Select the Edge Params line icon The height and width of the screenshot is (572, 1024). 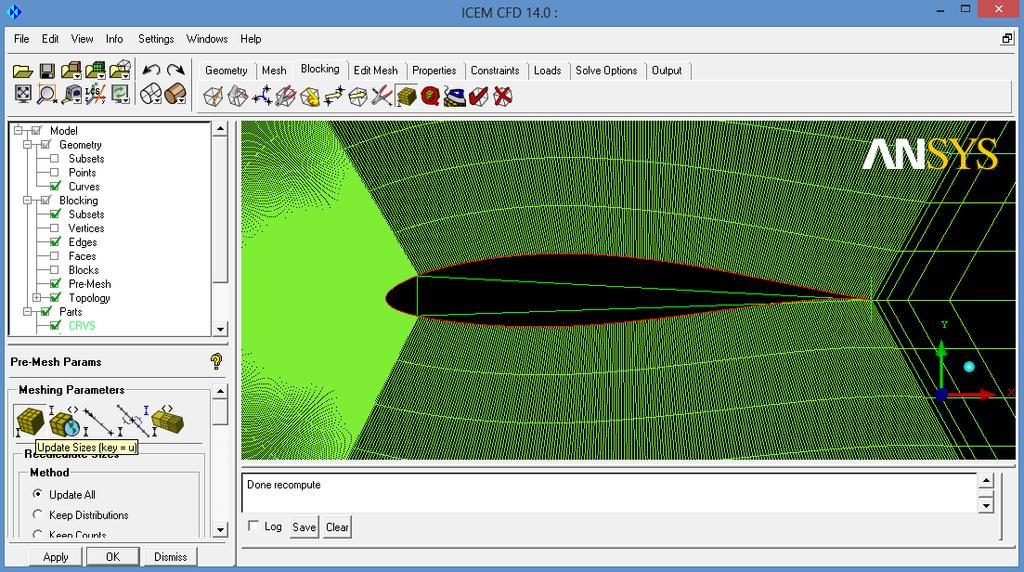pos(99,422)
